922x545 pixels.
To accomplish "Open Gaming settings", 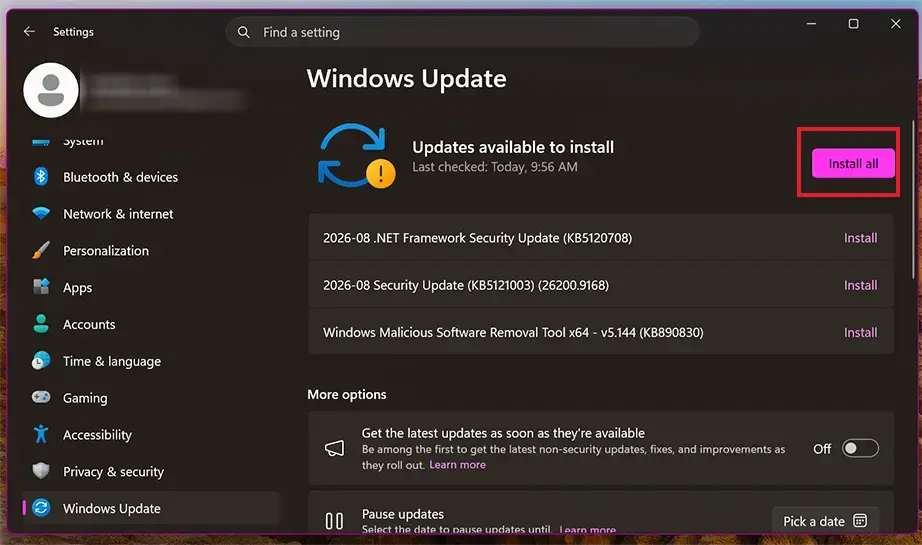I will tap(85, 398).
